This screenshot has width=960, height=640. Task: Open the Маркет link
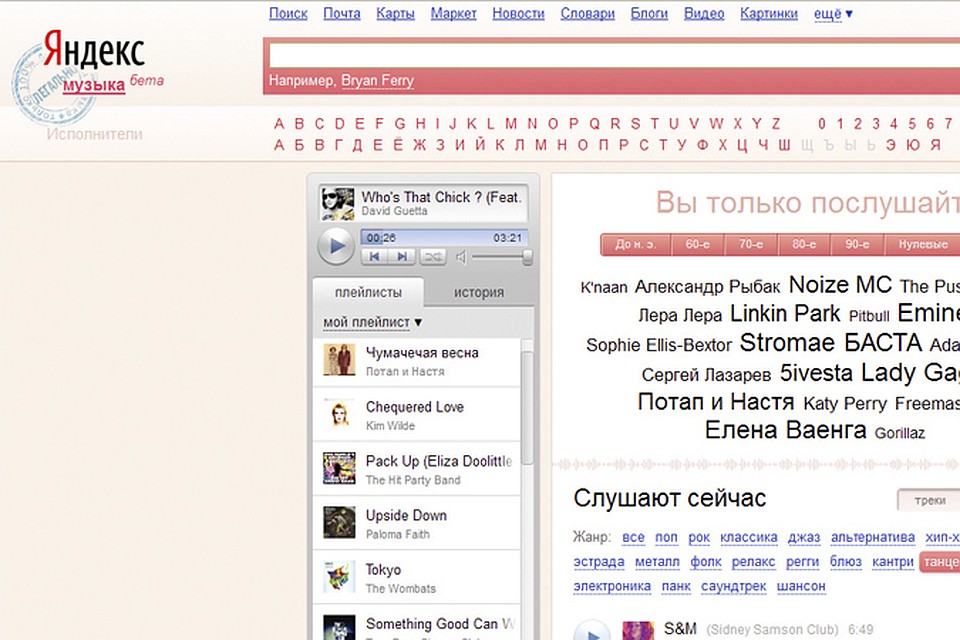point(453,13)
